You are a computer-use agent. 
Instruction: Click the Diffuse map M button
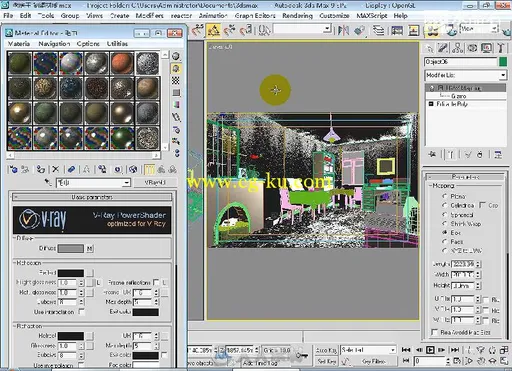pos(90,248)
